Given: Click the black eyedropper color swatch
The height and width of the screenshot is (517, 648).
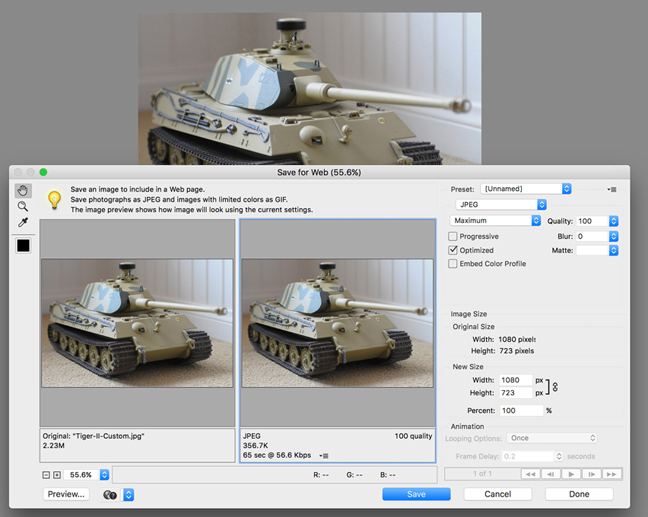Looking at the screenshot, I should [x=23, y=245].
